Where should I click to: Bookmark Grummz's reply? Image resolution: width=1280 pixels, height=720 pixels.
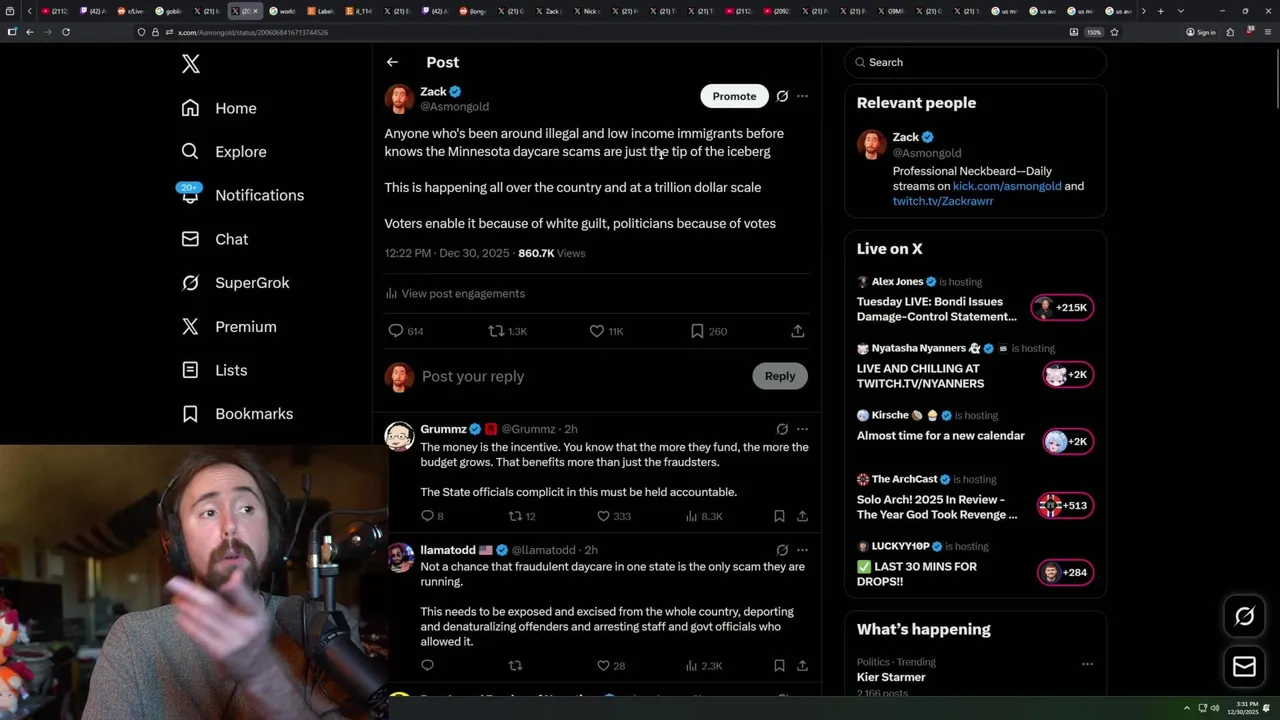pos(779,516)
